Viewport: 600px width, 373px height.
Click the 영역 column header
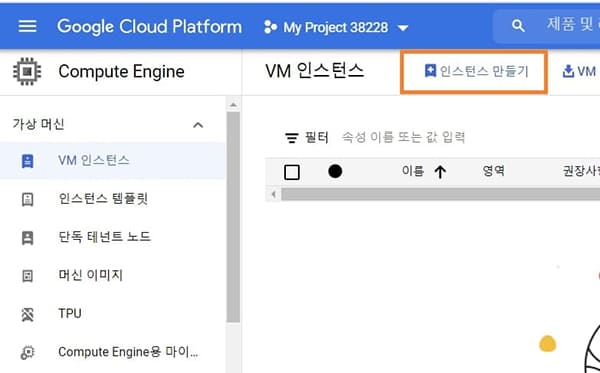click(x=493, y=171)
